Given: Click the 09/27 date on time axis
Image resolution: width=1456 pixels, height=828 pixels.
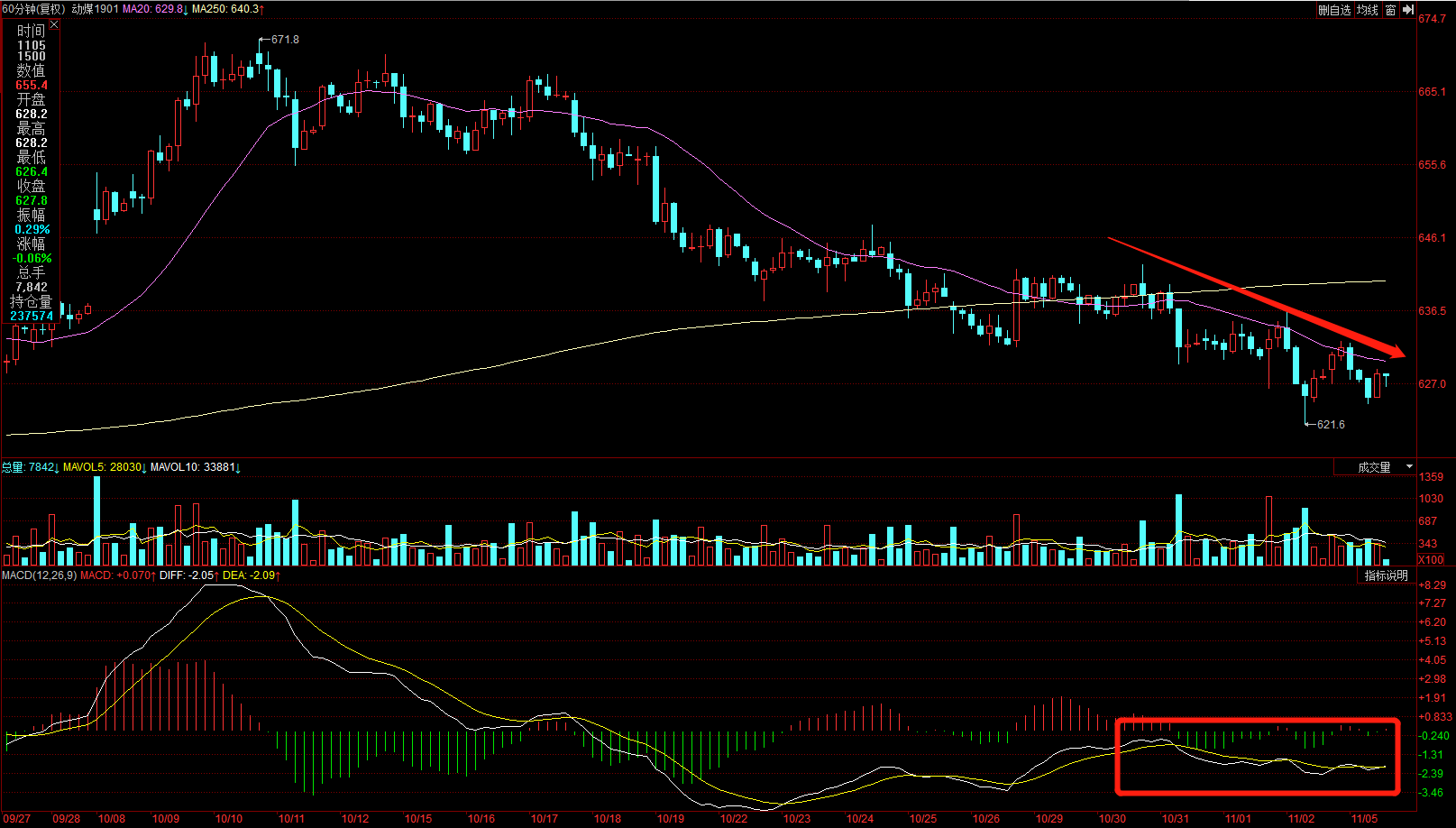Looking at the screenshot, I should point(17,819).
